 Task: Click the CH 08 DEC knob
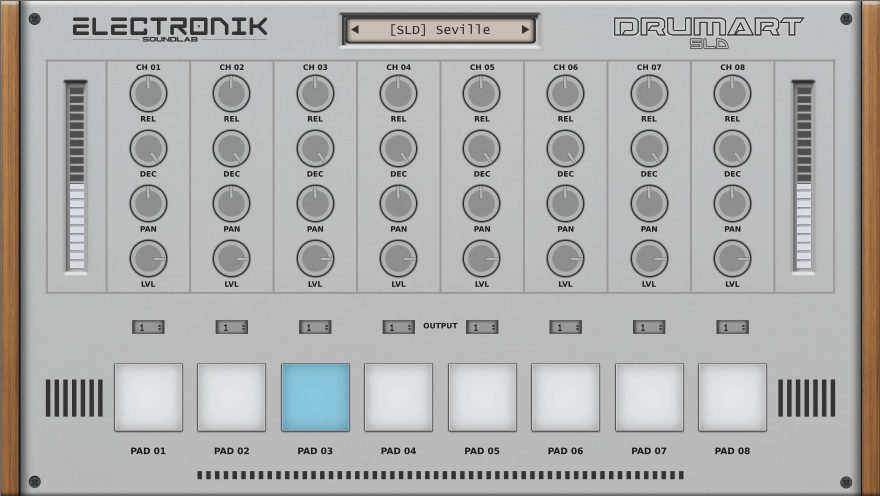tap(732, 149)
